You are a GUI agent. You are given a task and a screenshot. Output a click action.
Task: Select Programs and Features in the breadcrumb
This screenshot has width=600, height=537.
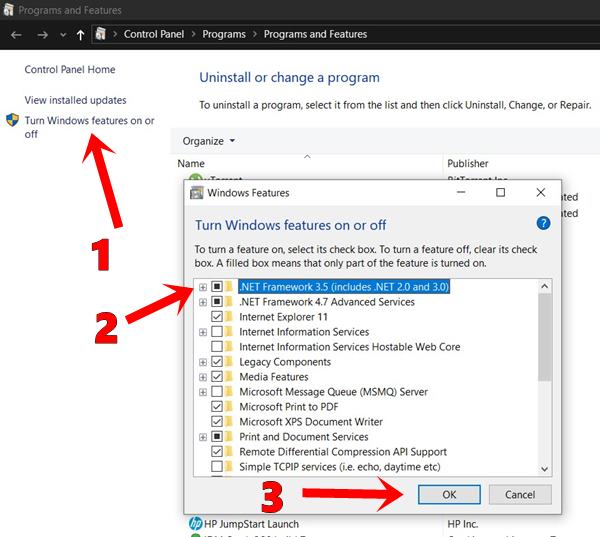(x=315, y=34)
